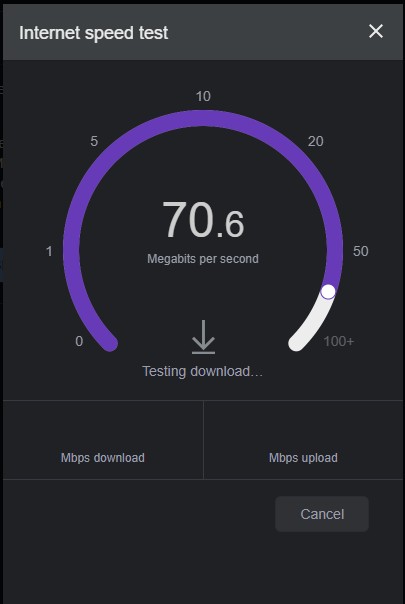The image size is (405, 604).
Task: Click the 1 gauge label
Action: pyautogui.click(x=49, y=251)
